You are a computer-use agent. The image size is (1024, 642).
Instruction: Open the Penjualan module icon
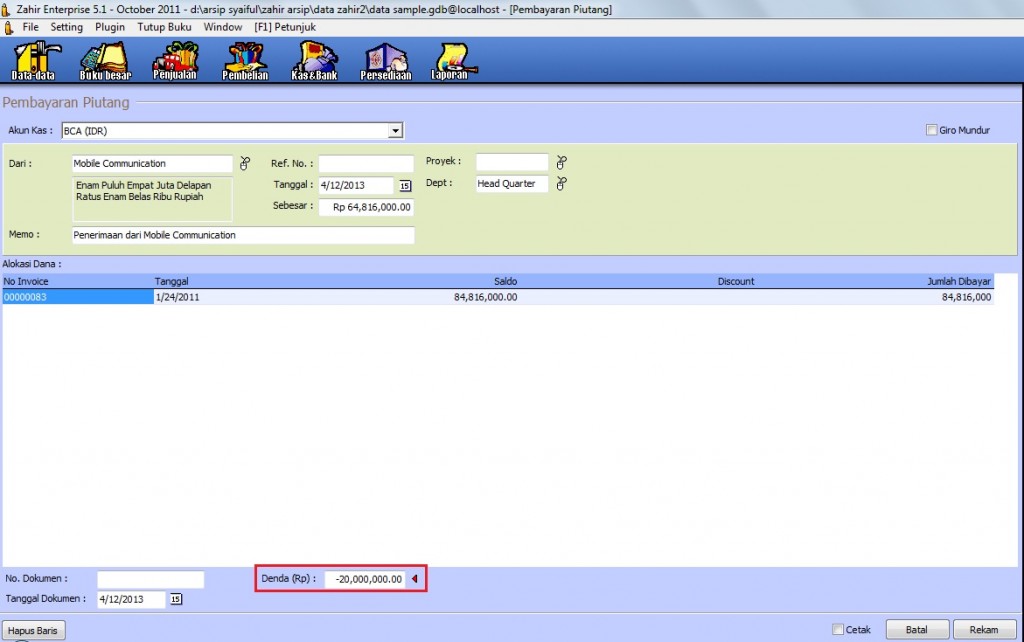coord(175,60)
